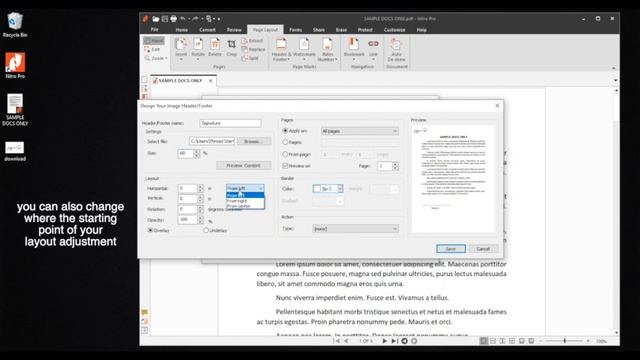Select the Hand tool in ribbon
The image size is (640, 360).
[154, 41]
